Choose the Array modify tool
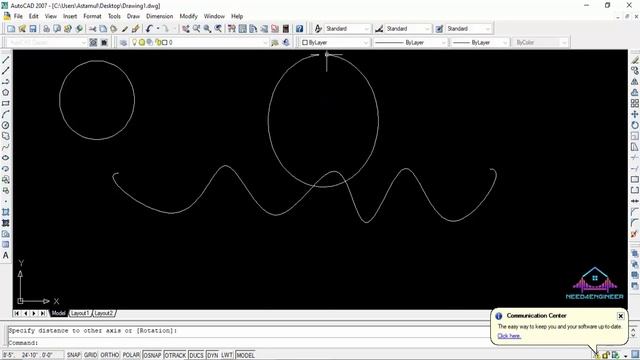640x360 pixels. click(x=635, y=104)
